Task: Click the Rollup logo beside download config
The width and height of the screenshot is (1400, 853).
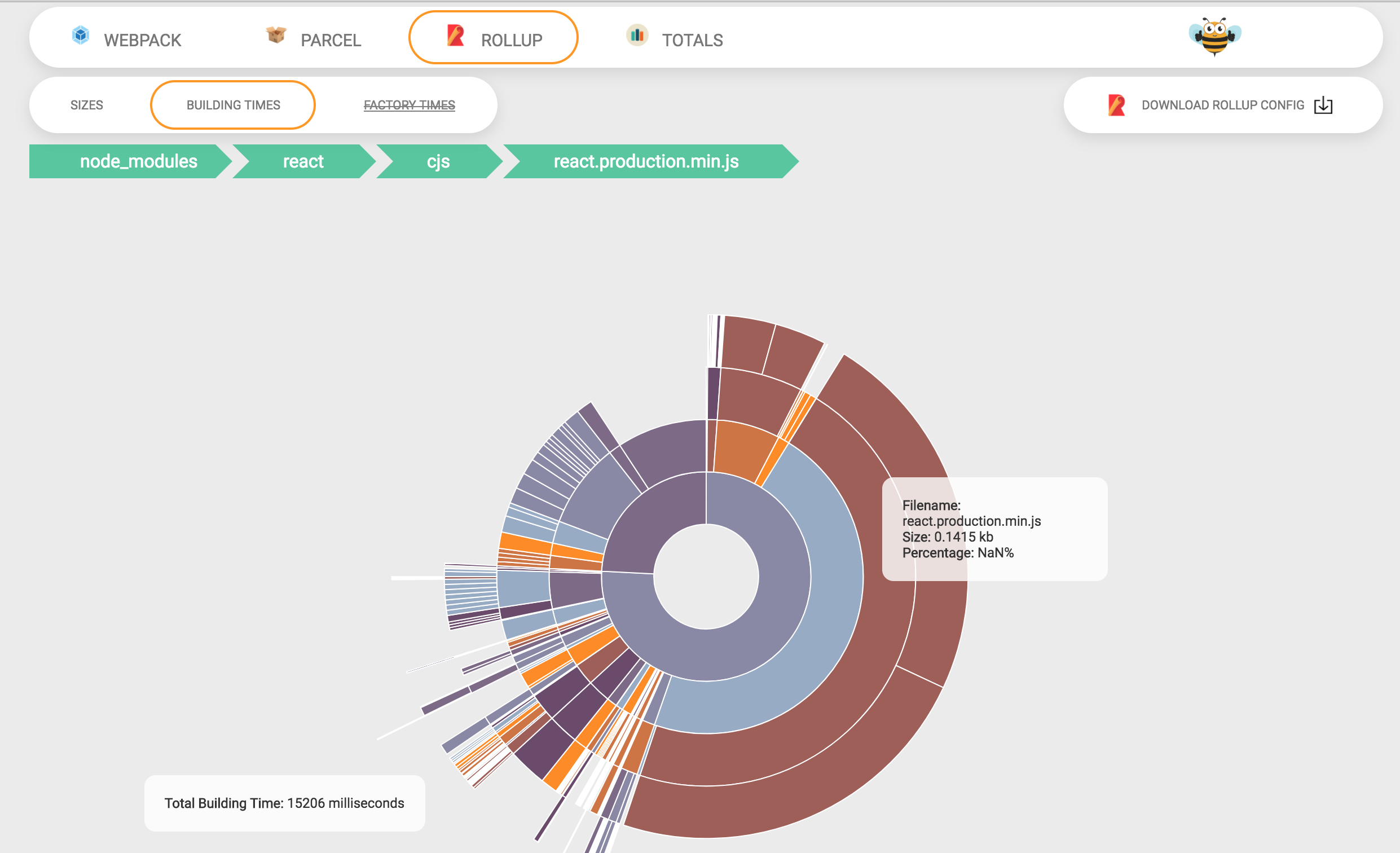Action: click(x=1116, y=105)
